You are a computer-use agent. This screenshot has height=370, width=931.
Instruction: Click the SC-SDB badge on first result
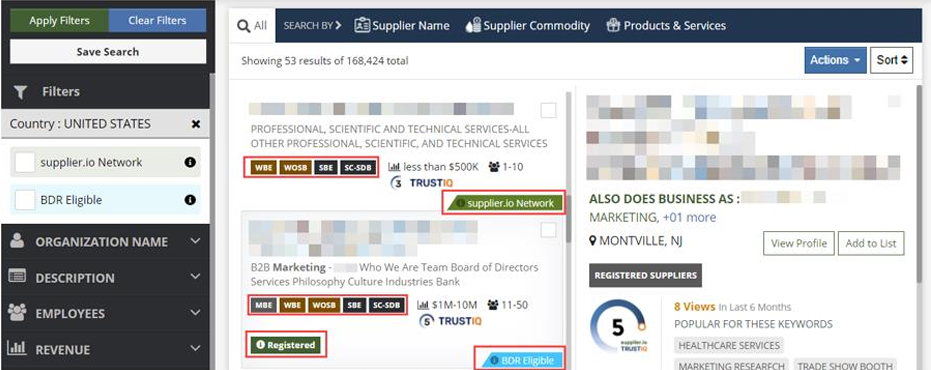[x=359, y=167]
